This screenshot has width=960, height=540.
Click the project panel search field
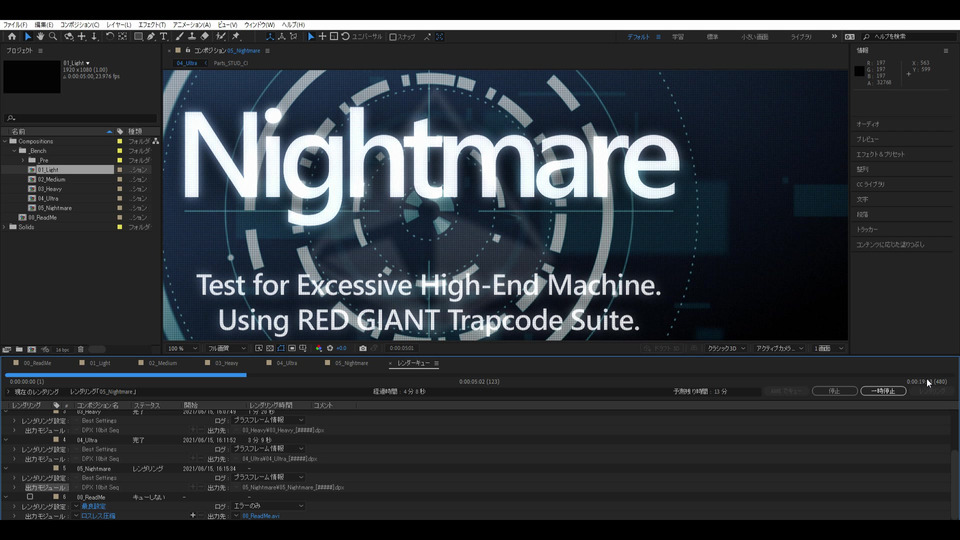click(x=81, y=118)
